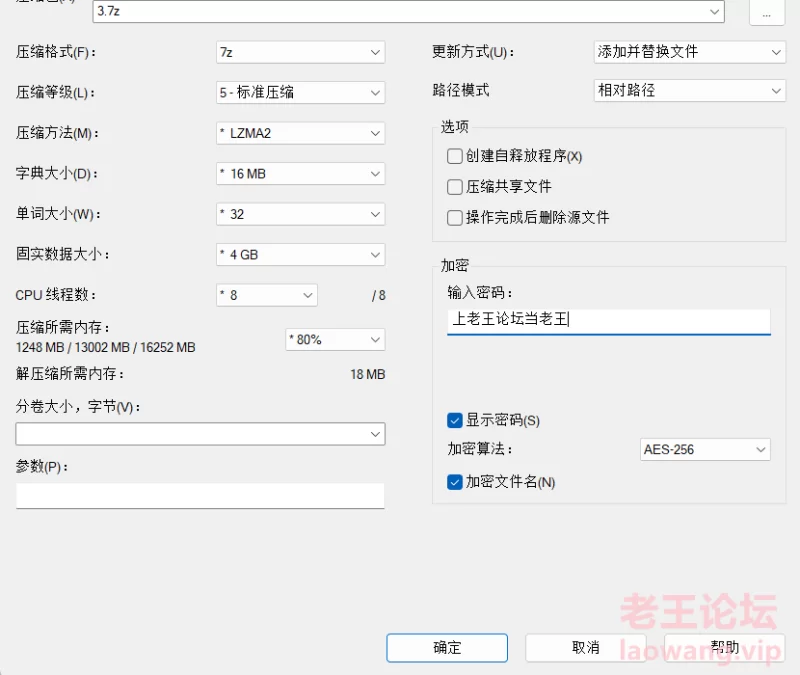Open the 分卷大小 combo box
The image size is (800, 675).
[200, 434]
